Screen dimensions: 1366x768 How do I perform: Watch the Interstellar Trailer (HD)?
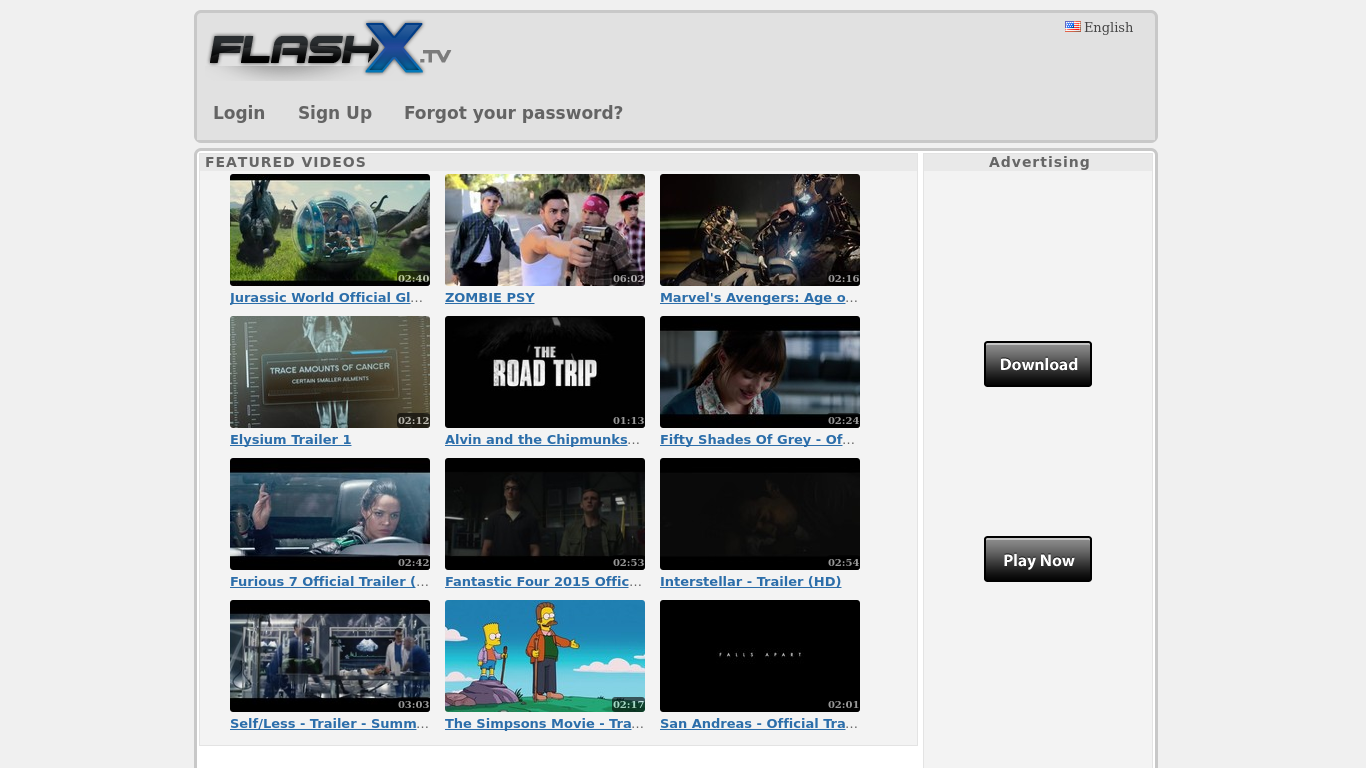pos(750,581)
